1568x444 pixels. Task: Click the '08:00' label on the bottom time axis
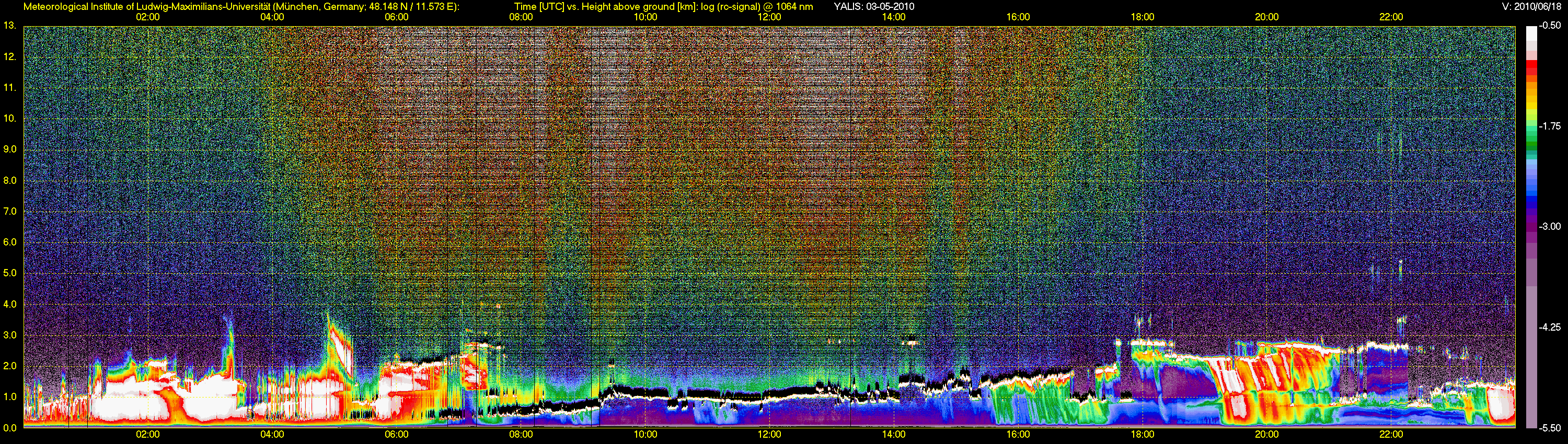coord(521,434)
